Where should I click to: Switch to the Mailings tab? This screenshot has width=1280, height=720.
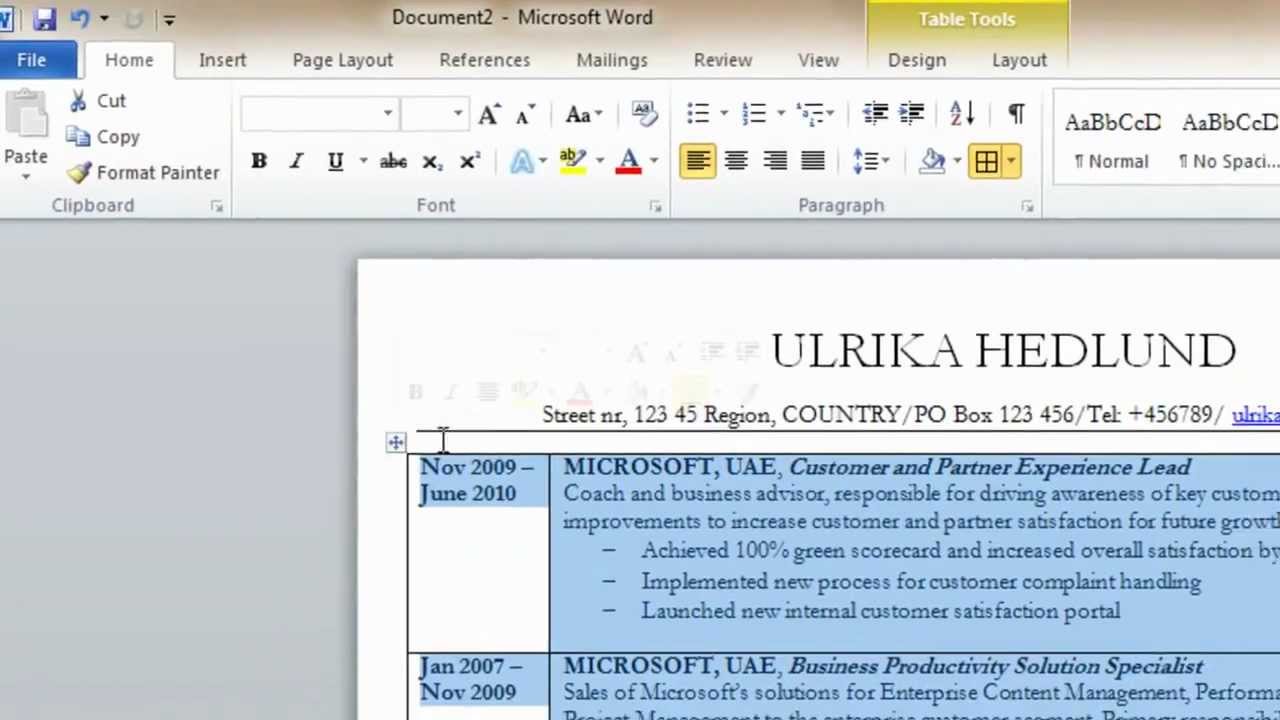tap(611, 60)
